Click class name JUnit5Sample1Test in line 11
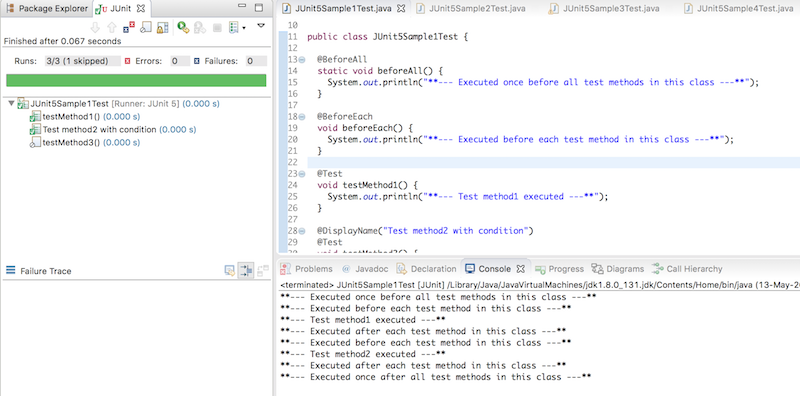This screenshot has width=800, height=396. [x=416, y=37]
